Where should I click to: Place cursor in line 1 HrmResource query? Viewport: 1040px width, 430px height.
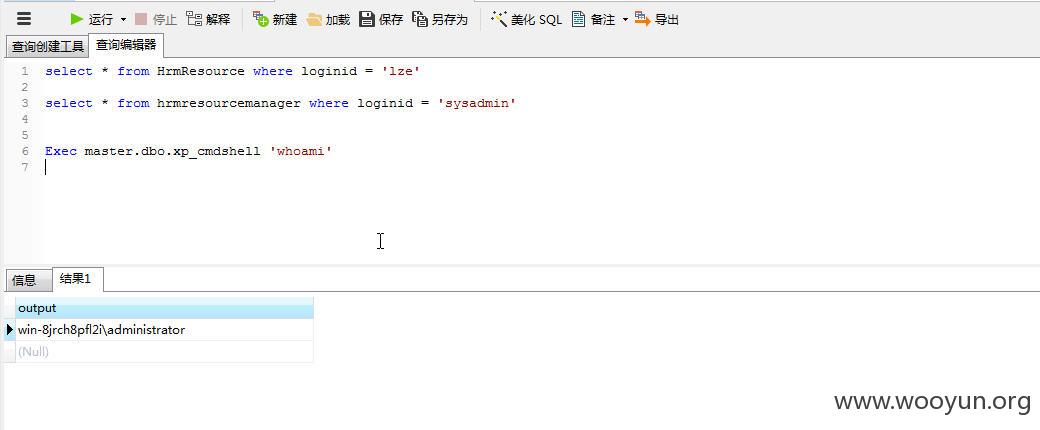[x=233, y=71]
